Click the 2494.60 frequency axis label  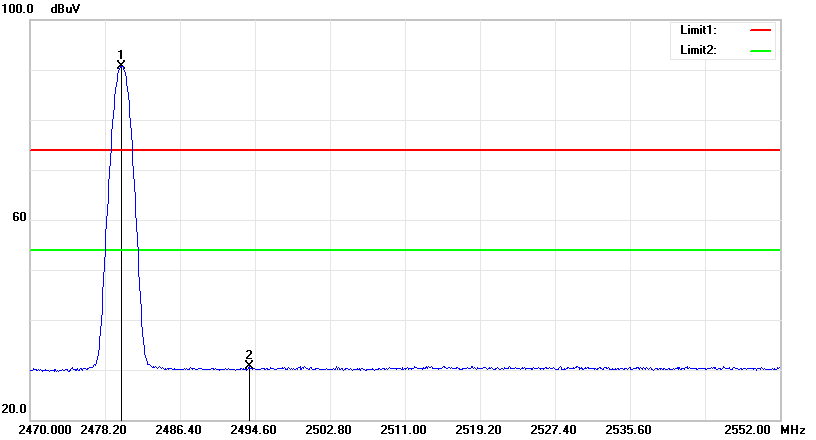[x=253, y=430]
